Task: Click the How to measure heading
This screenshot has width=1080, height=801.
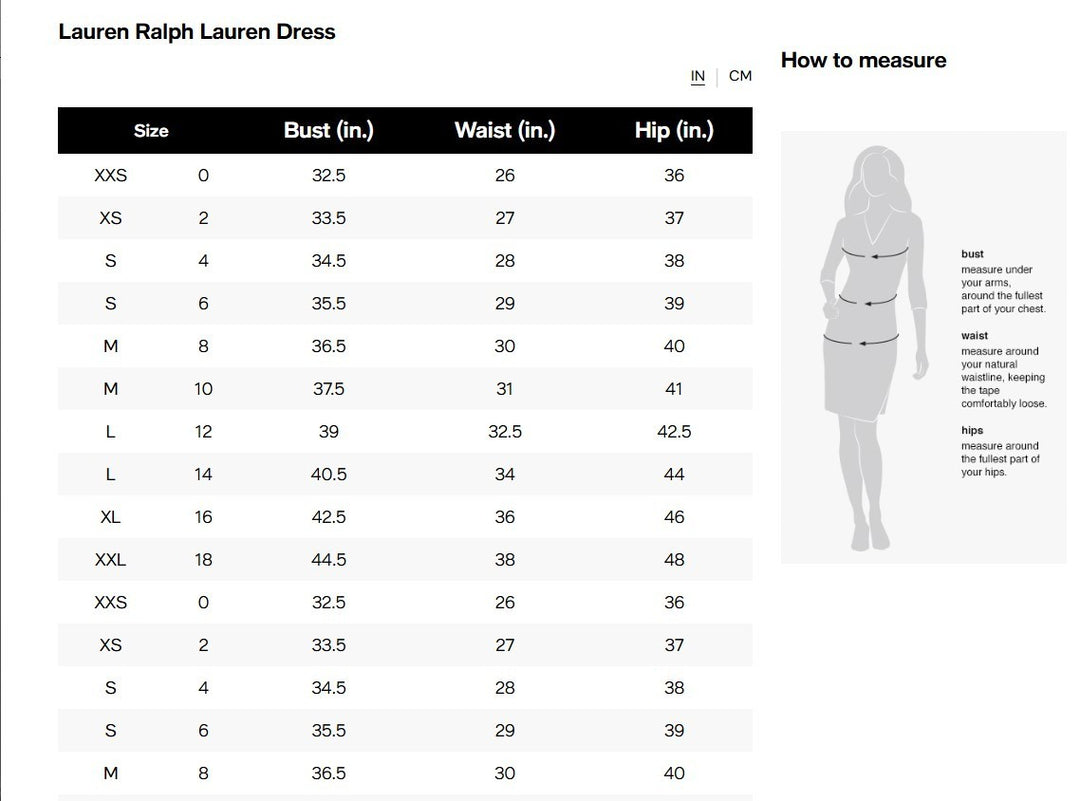Action: click(x=863, y=60)
